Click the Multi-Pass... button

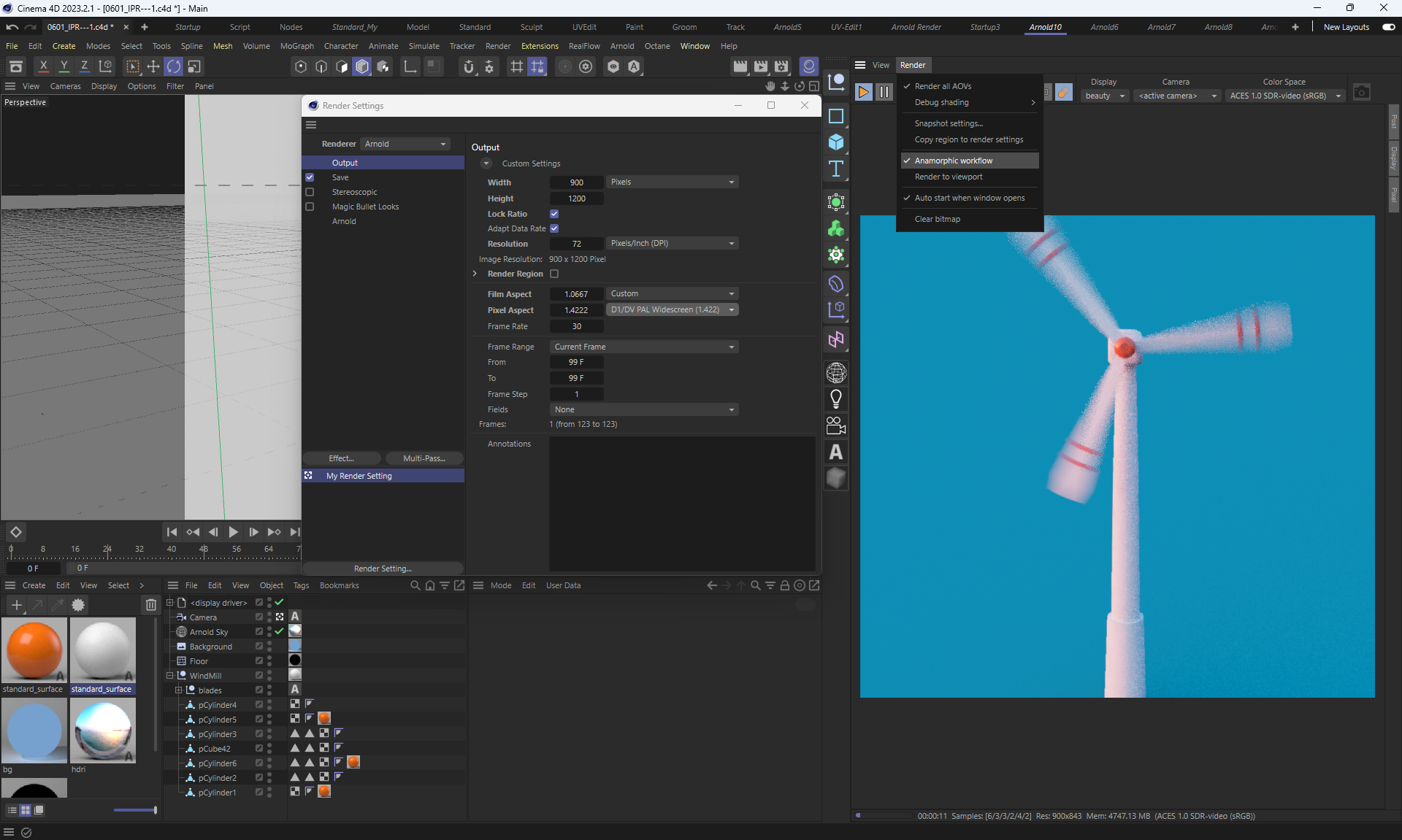click(x=424, y=458)
